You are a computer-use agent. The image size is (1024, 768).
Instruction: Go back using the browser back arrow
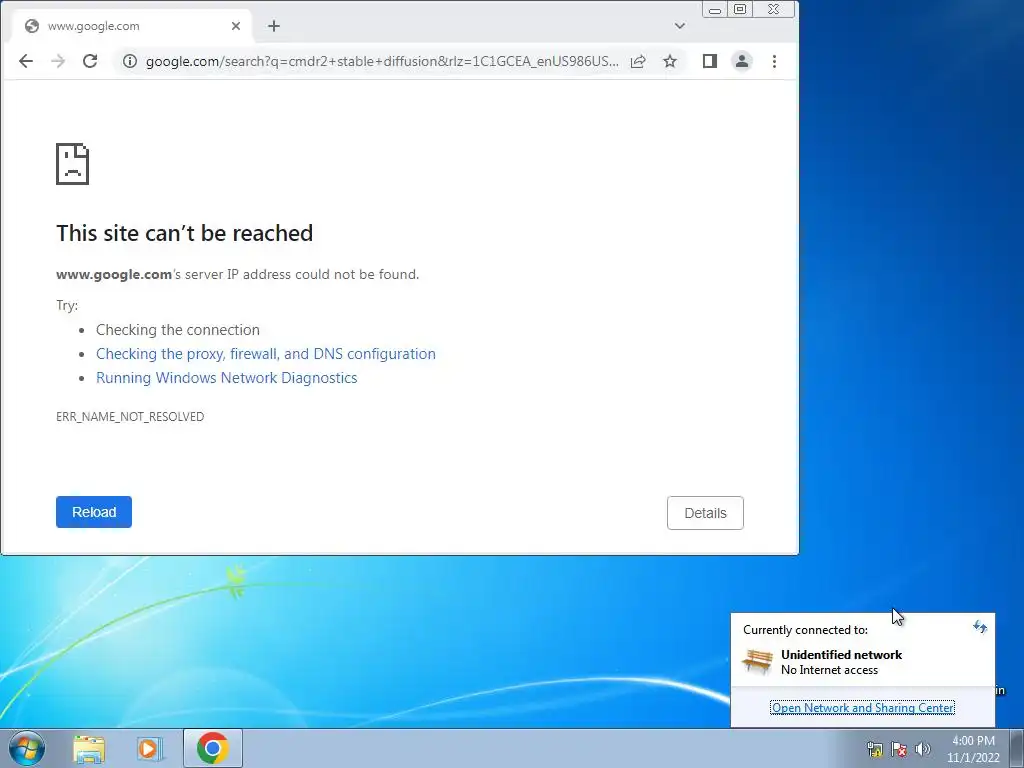pos(26,61)
